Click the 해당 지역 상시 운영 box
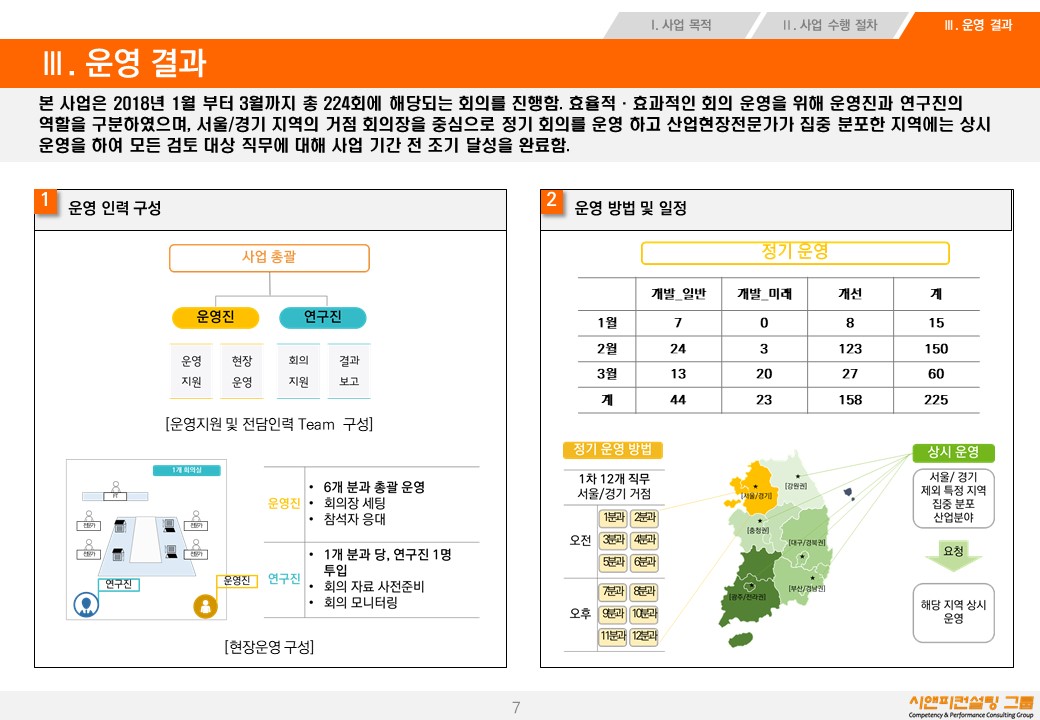The image size is (1040, 720). coord(953,612)
